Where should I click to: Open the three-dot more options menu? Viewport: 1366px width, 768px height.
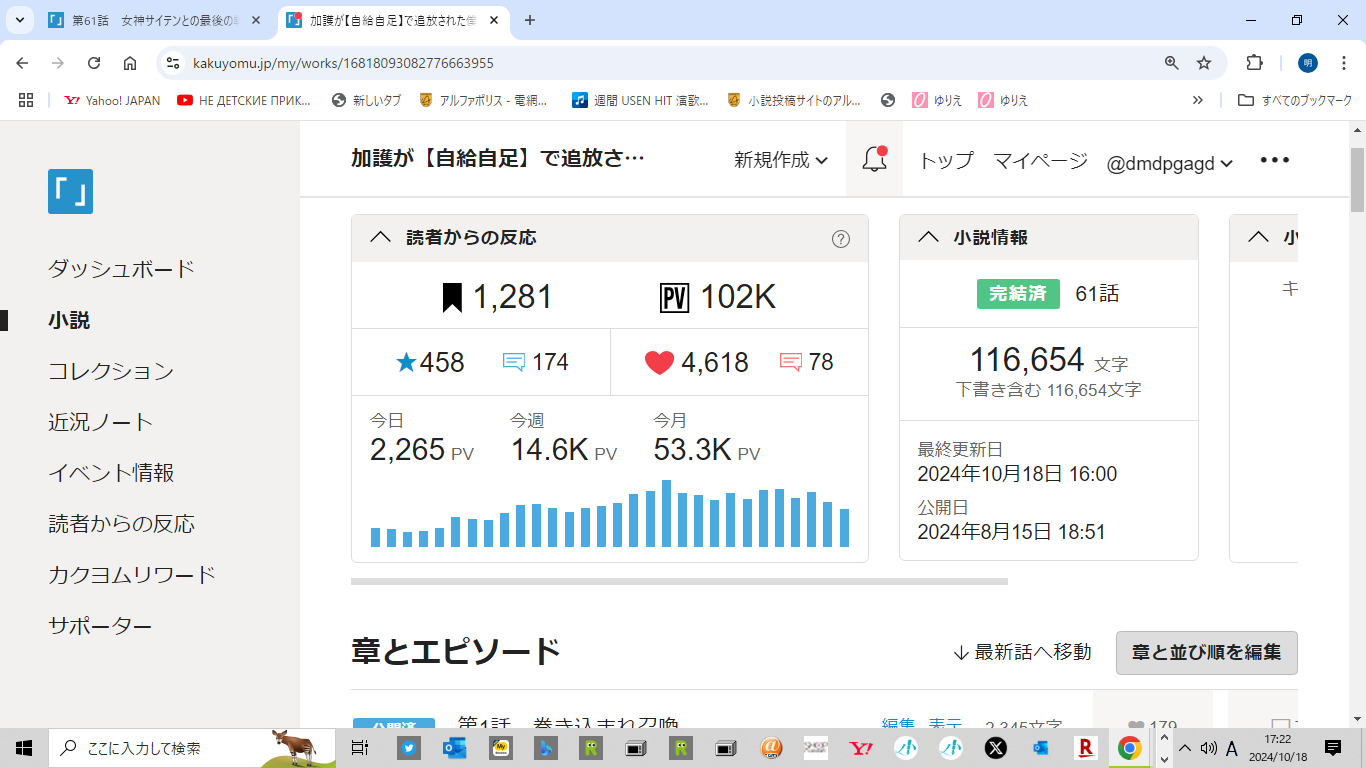(1274, 160)
